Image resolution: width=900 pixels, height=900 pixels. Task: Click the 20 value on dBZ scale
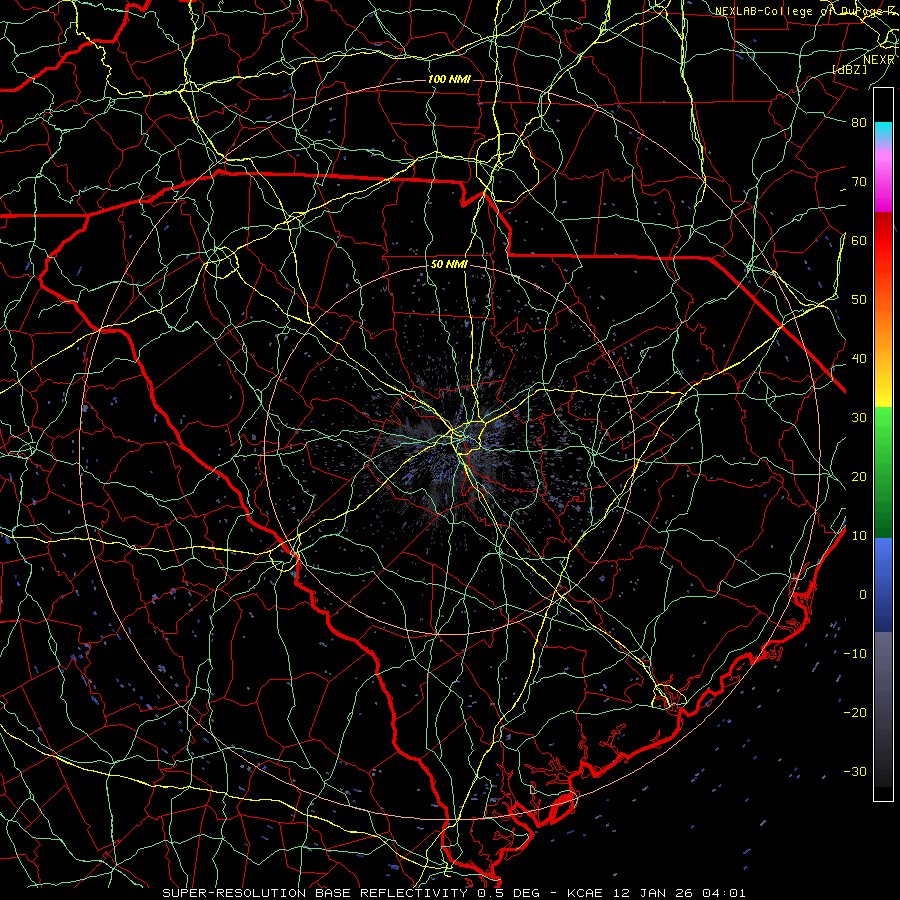pyautogui.click(x=859, y=476)
